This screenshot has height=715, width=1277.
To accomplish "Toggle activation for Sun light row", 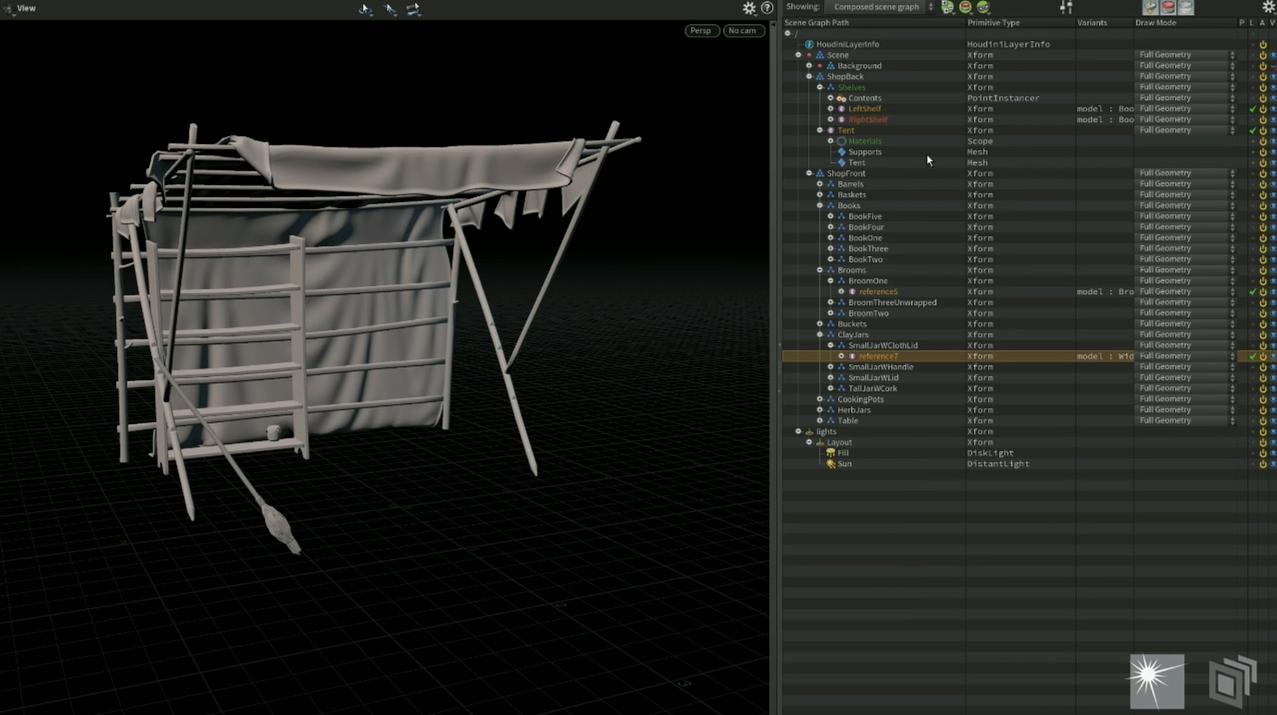I will [x=1263, y=464].
